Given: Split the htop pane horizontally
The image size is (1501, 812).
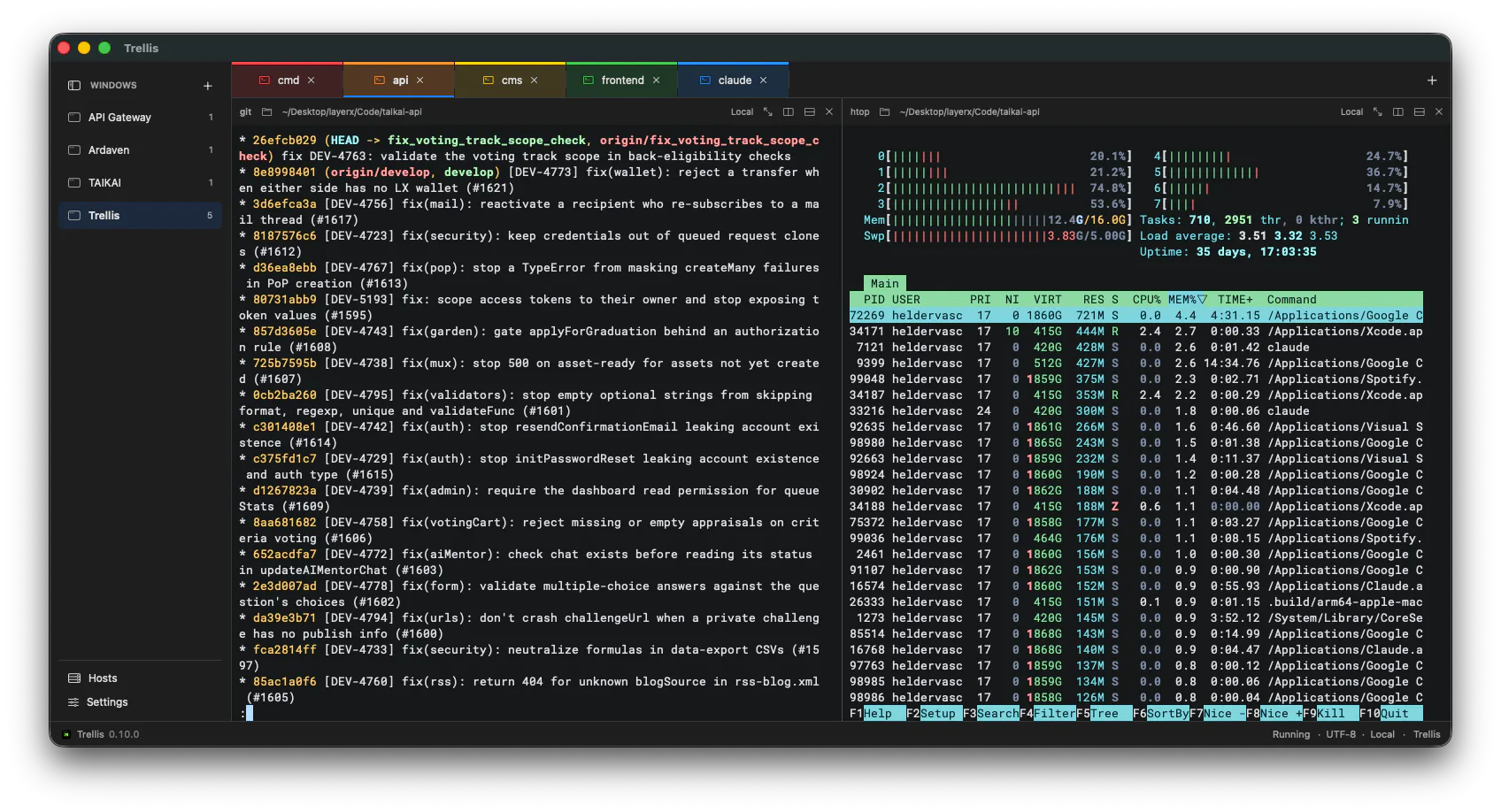Looking at the screenshot, I should point(1419,112).
